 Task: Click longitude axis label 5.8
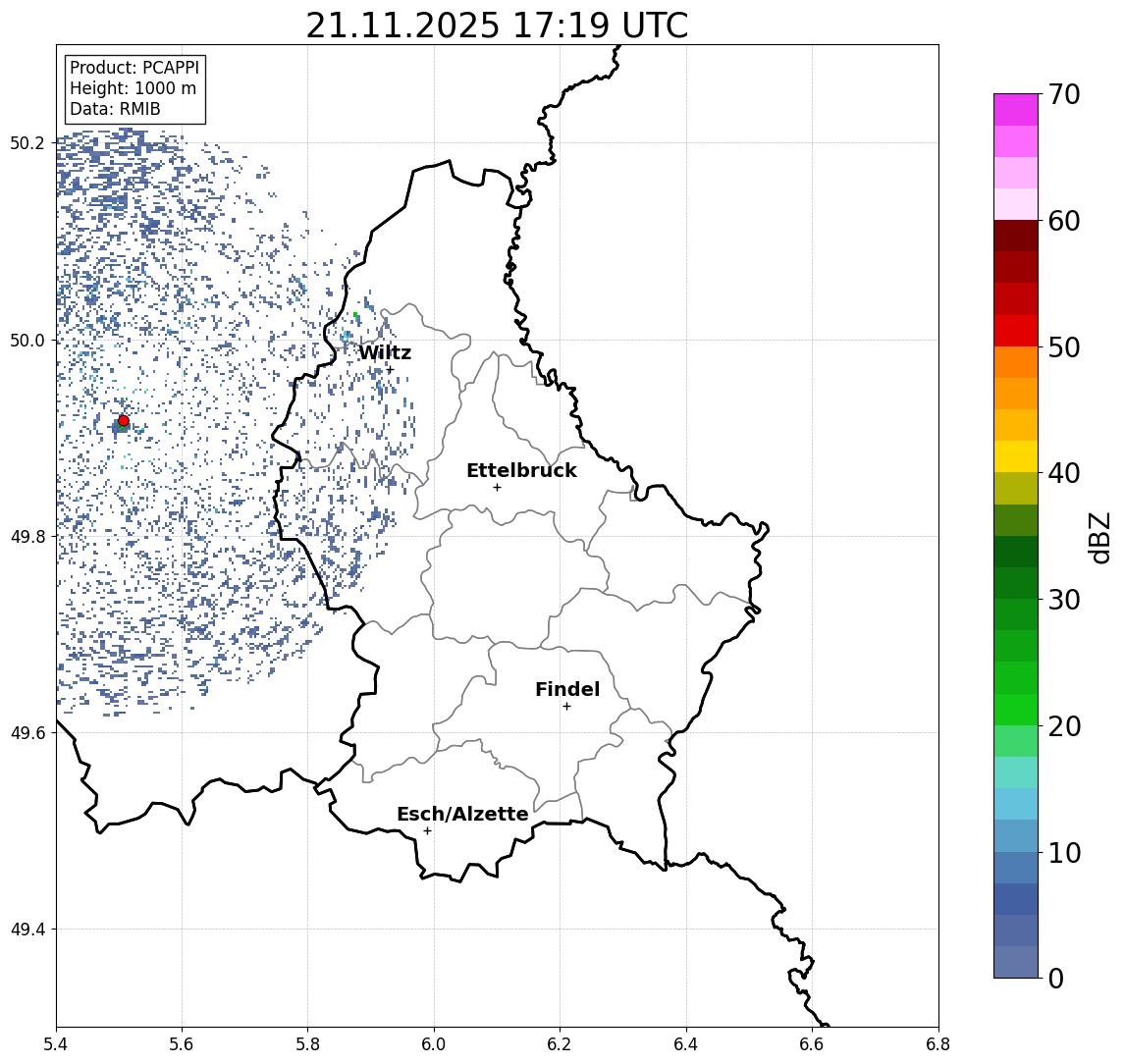click(x=307, y=1044)
